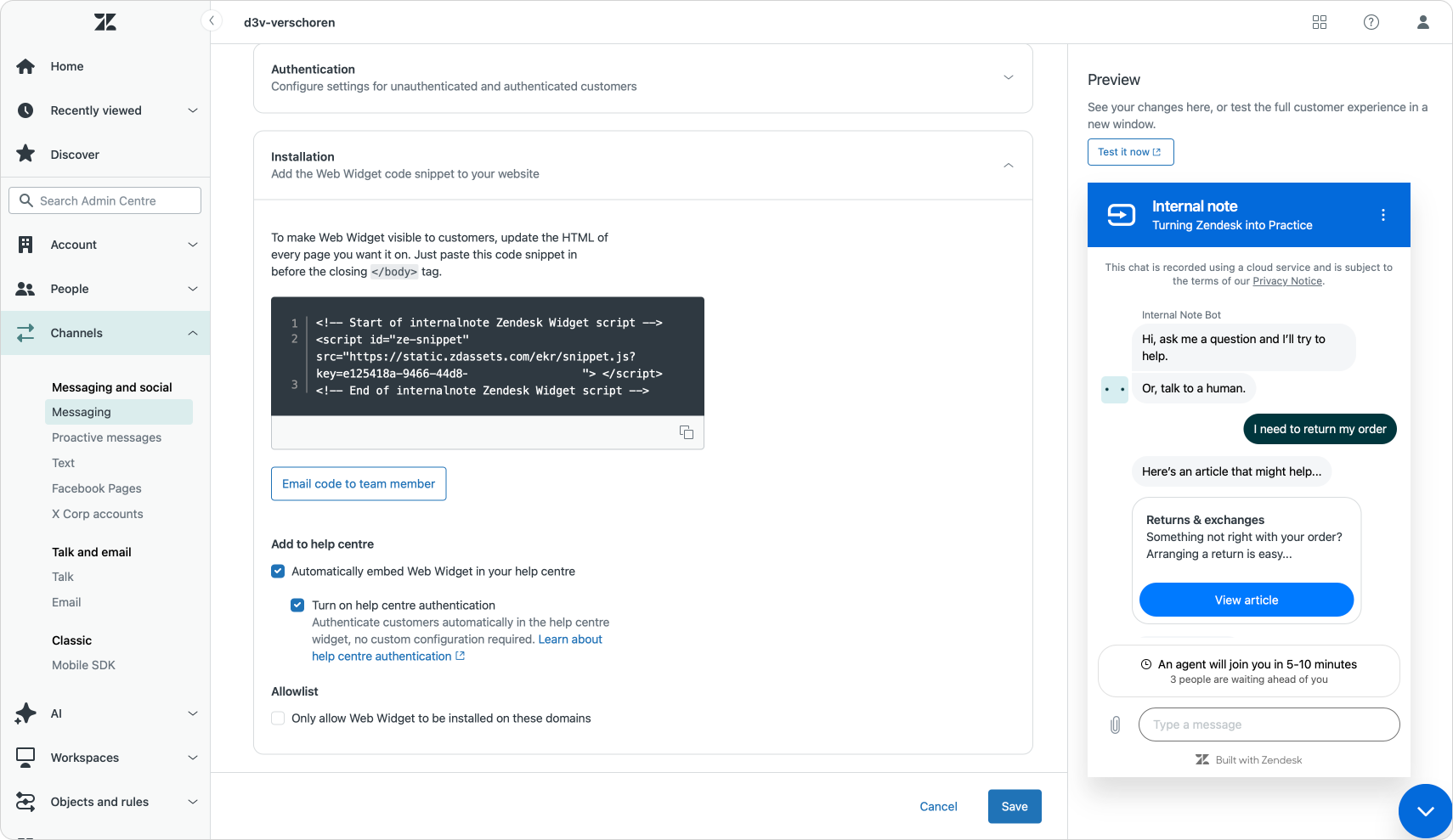Click the Home house icon
This screenshot has height=840, width=1453.
point(25,66)
